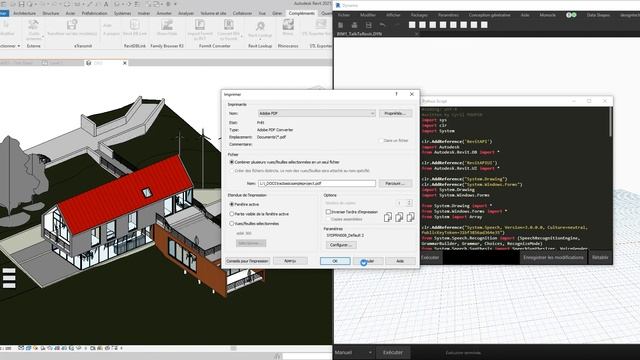Click new file icon in Dynamo toolbar

(x=340, y=25)
